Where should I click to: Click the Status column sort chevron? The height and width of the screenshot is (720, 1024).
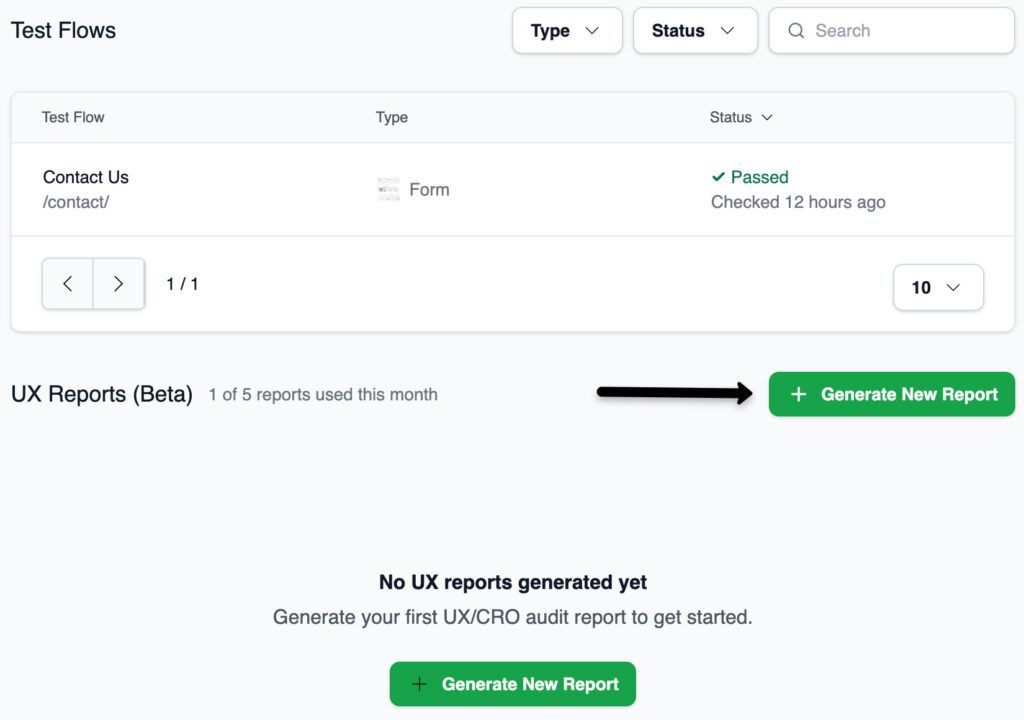767,118
